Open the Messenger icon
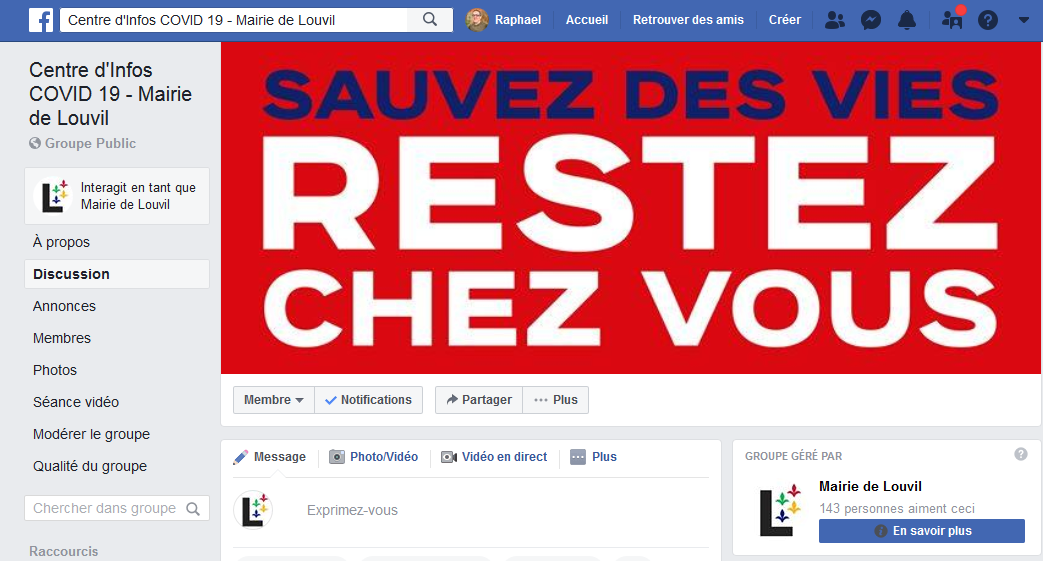The width and height of the screenshot is (1043, 561). point(871,21)
